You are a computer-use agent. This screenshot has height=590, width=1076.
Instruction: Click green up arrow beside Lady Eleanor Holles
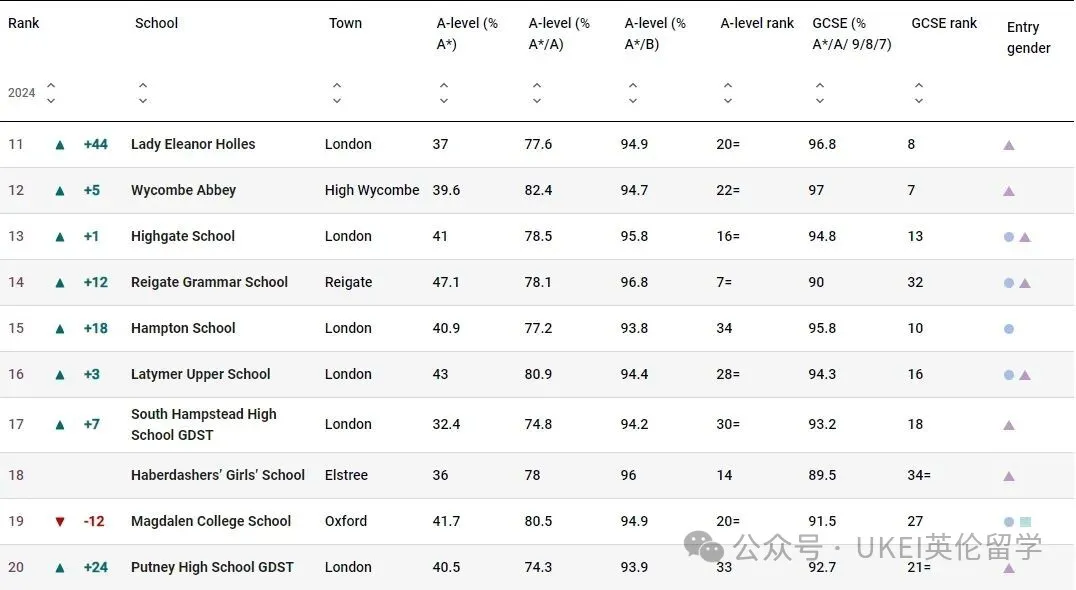tap(60, 145)
